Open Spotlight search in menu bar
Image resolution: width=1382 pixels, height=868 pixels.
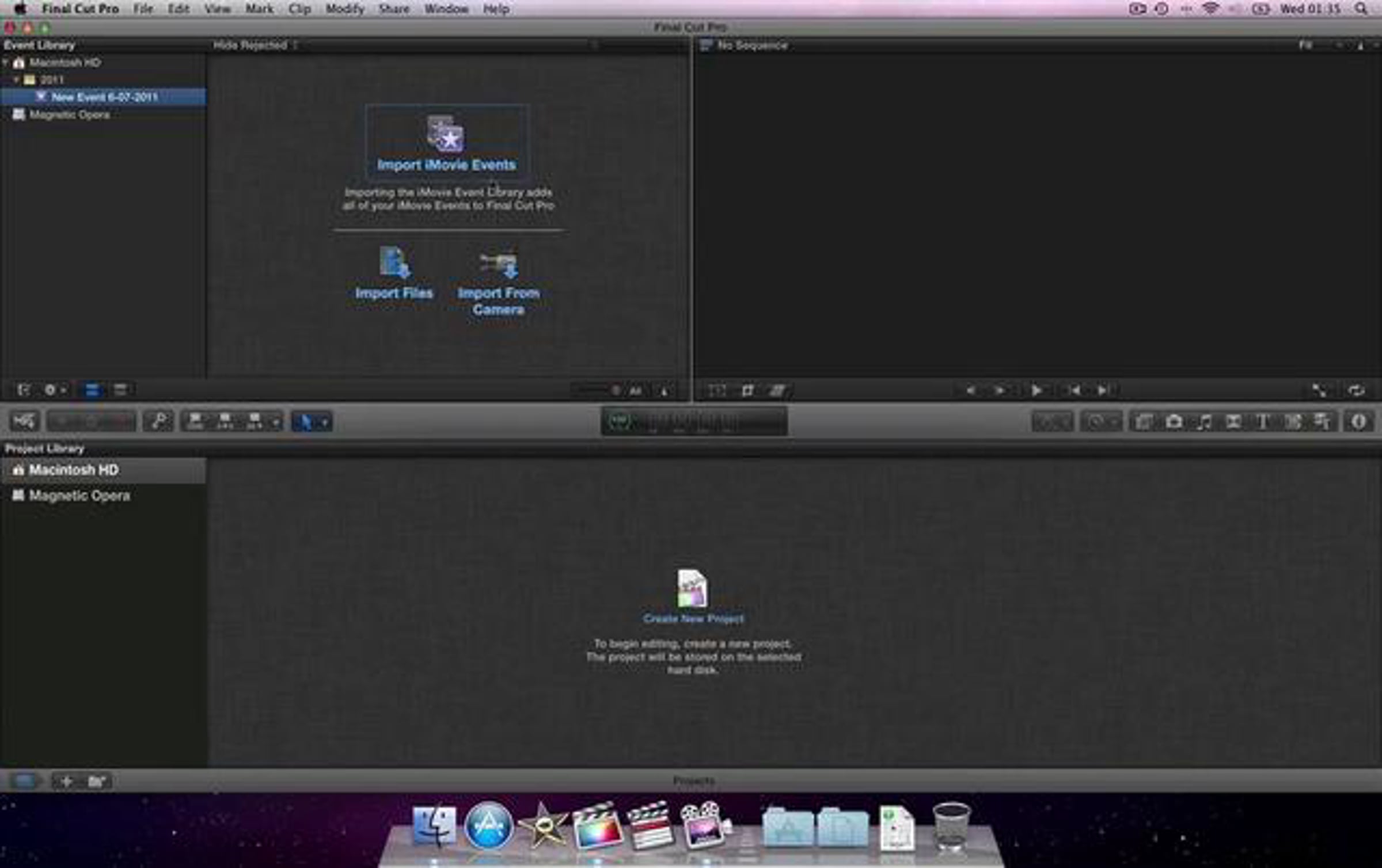point(1361,9)
